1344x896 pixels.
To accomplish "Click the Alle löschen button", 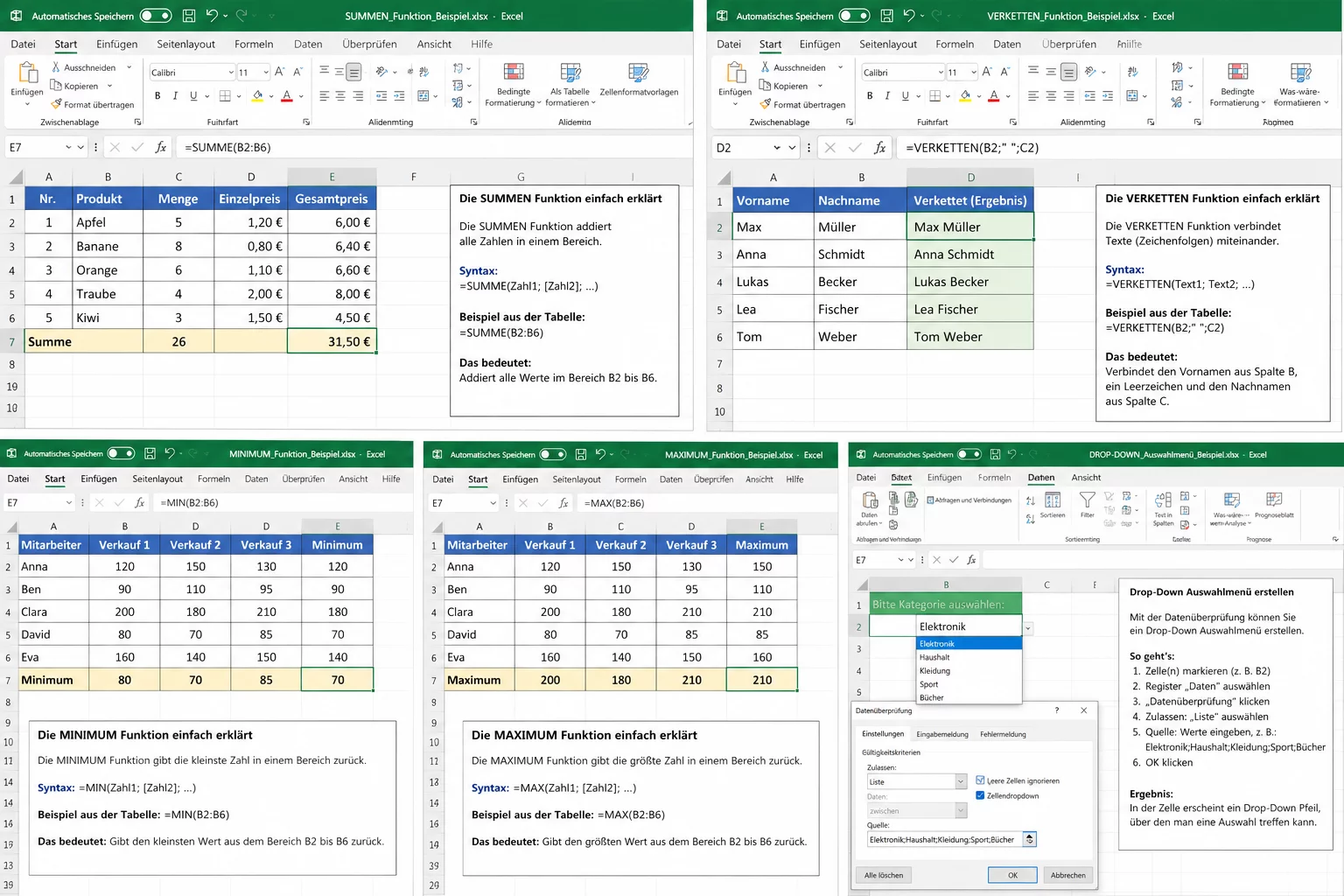I will point(884,875).
